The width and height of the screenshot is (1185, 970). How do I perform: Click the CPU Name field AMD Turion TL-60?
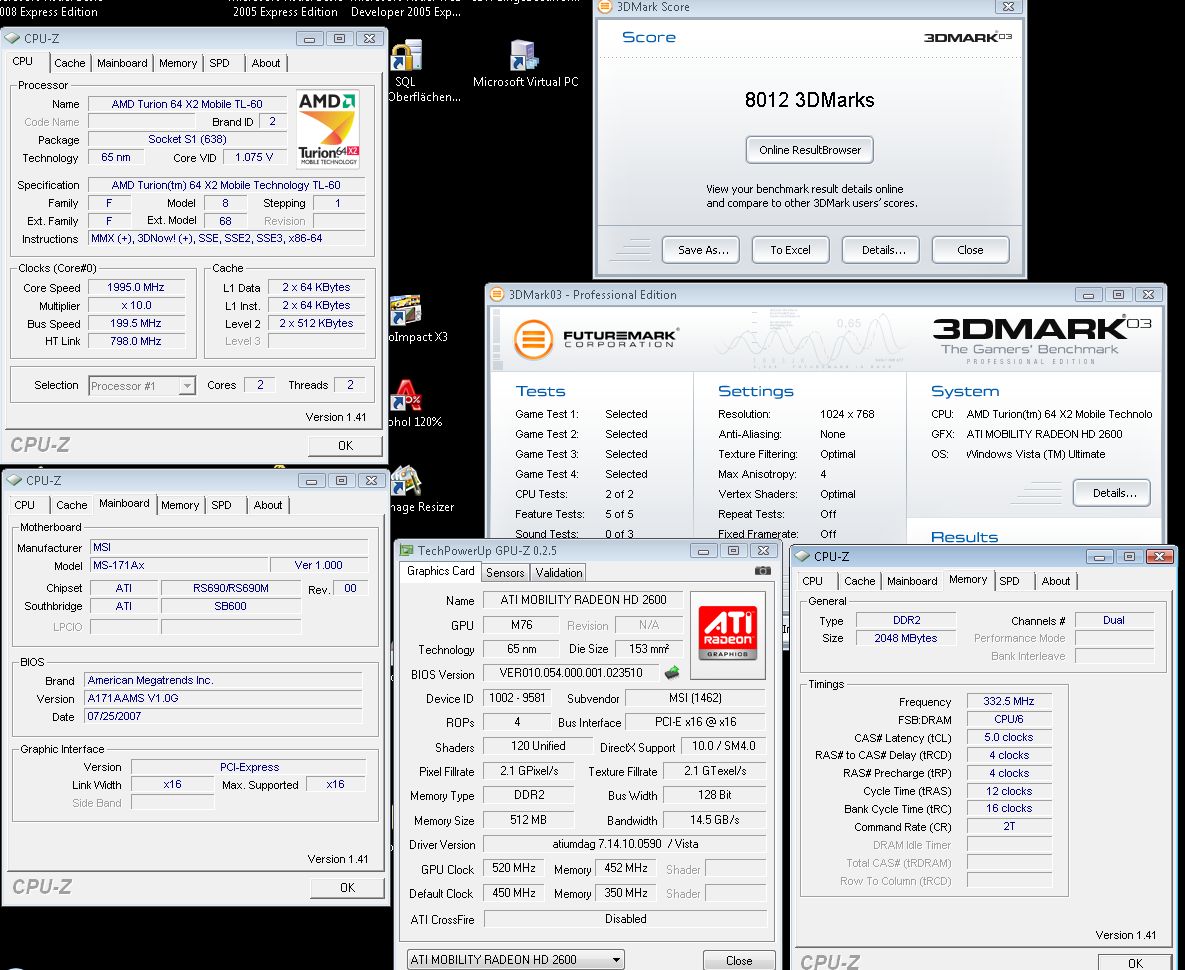click(x=187, y=104)
